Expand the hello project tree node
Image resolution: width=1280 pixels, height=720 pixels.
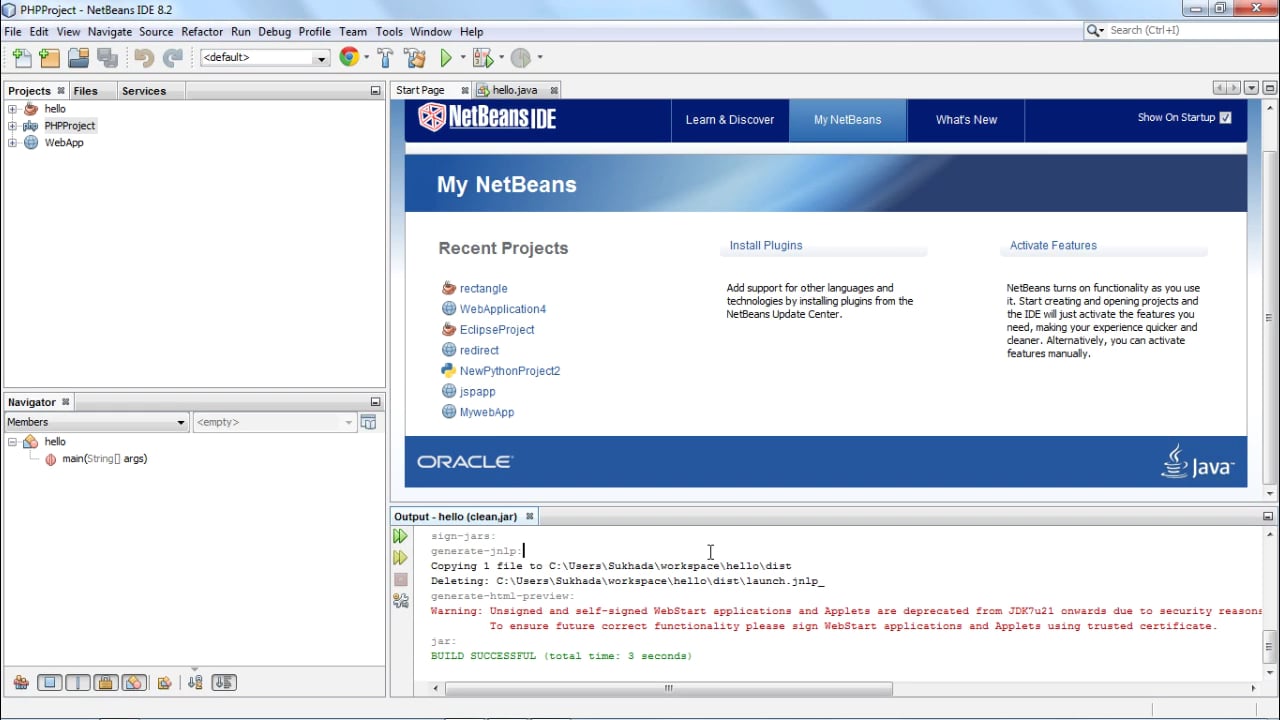12,109
